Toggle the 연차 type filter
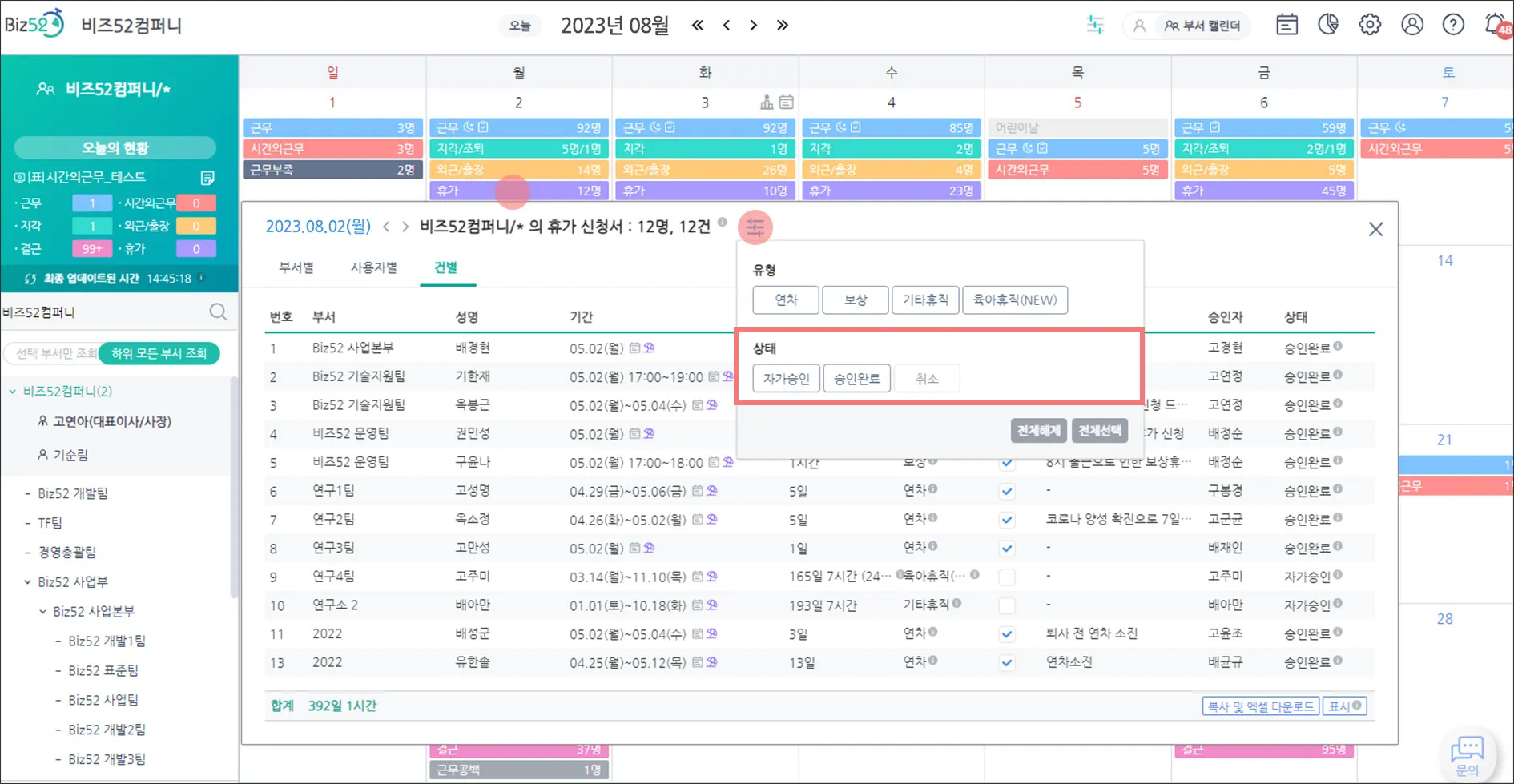The height and width of the screenshot is (784, 1514). coord(786,300)
